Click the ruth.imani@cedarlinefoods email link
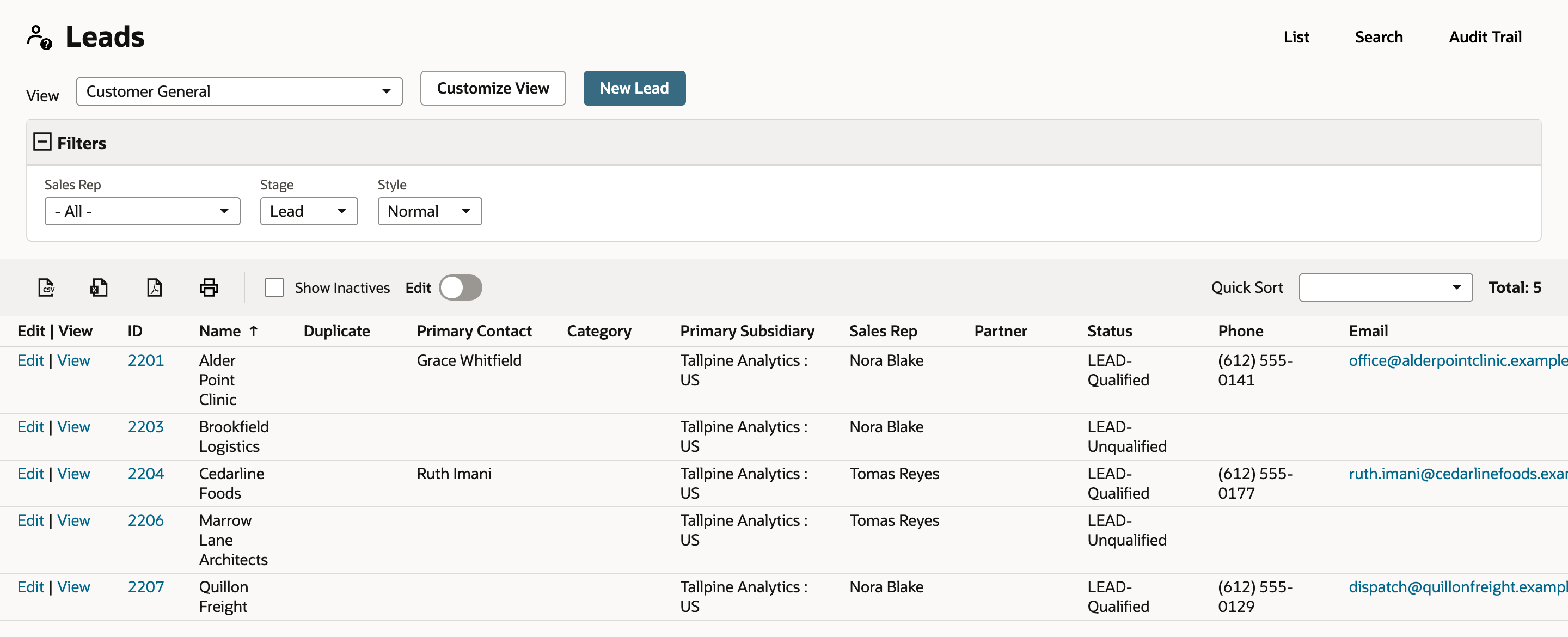This screenshot has height=637, width=1568. (1458, 474)
